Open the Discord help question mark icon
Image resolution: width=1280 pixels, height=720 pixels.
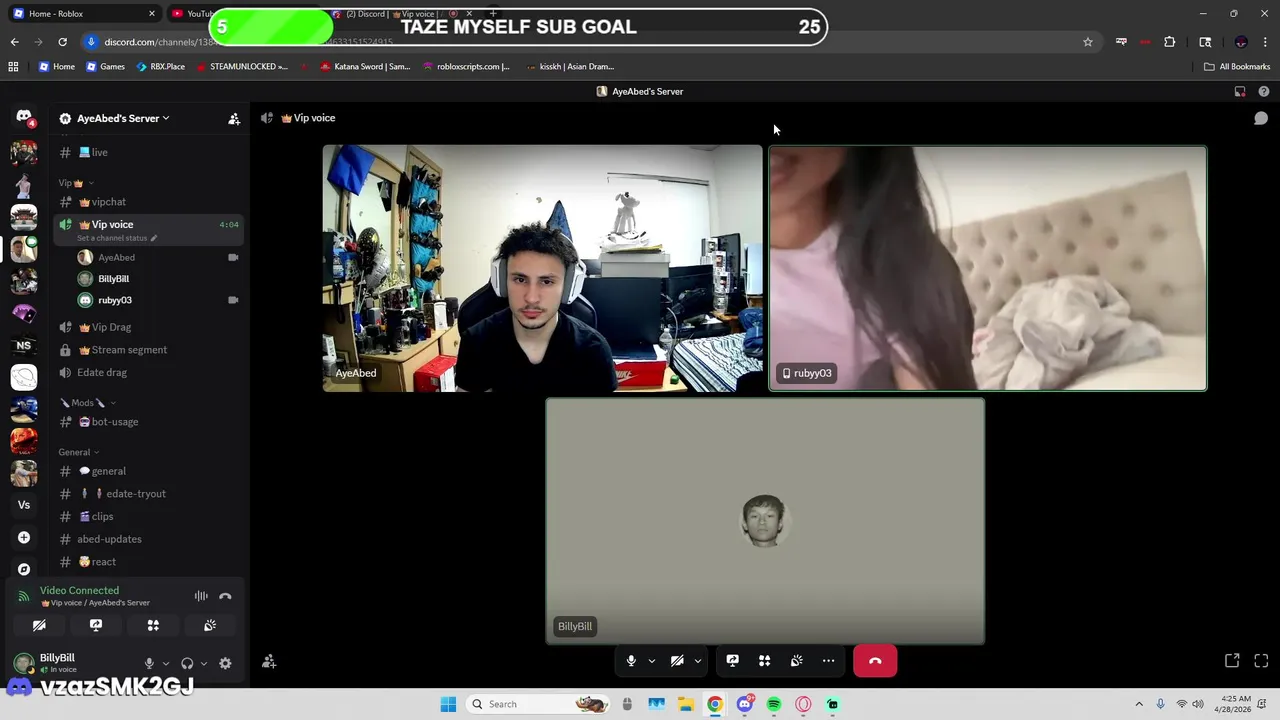click(x=1264, y=91)
